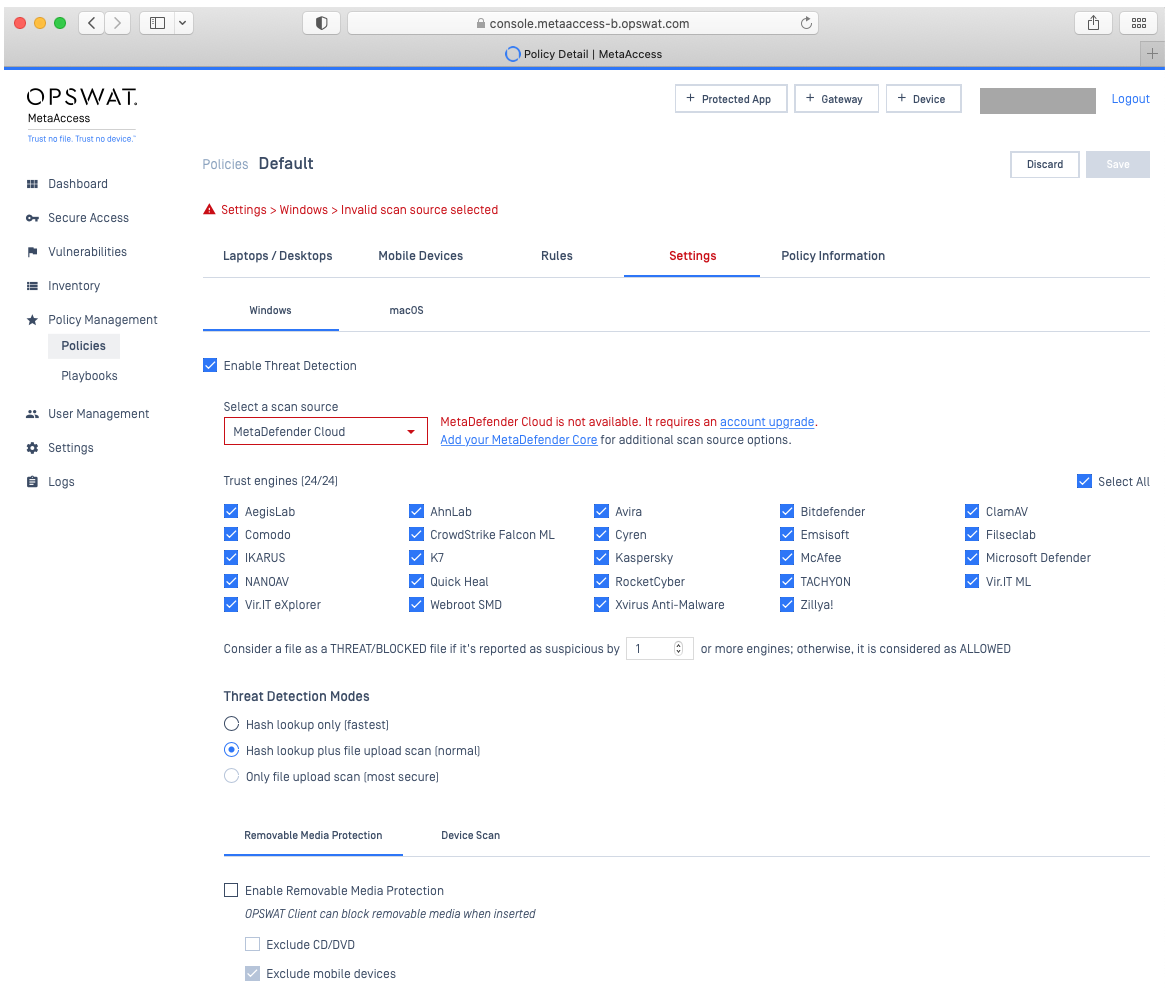Click the Secure Access key icon
This screenshot has width=1171, height=991.
click(x=32, y=218)
